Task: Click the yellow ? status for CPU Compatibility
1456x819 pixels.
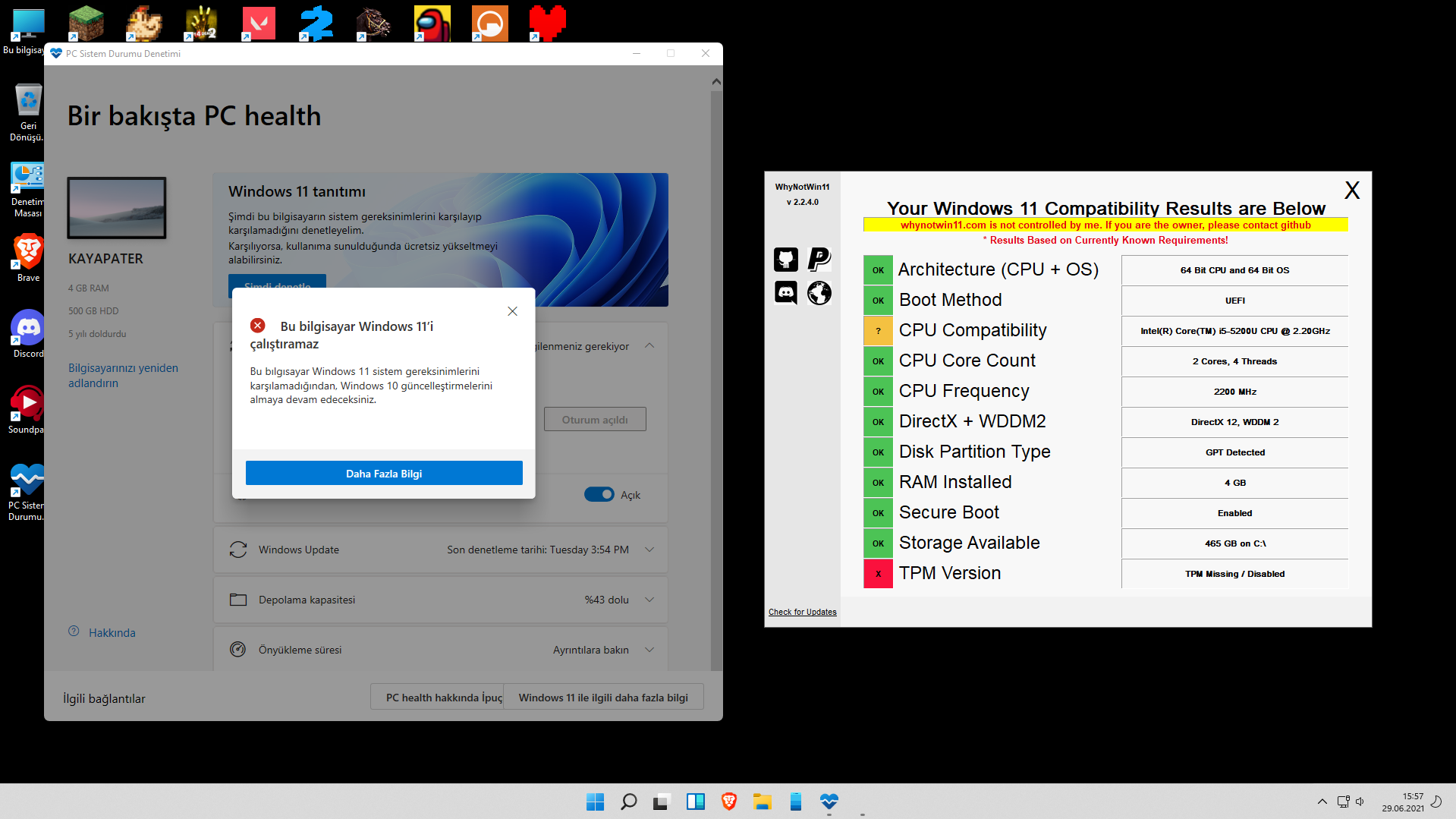Action: (x=878, y=331)
